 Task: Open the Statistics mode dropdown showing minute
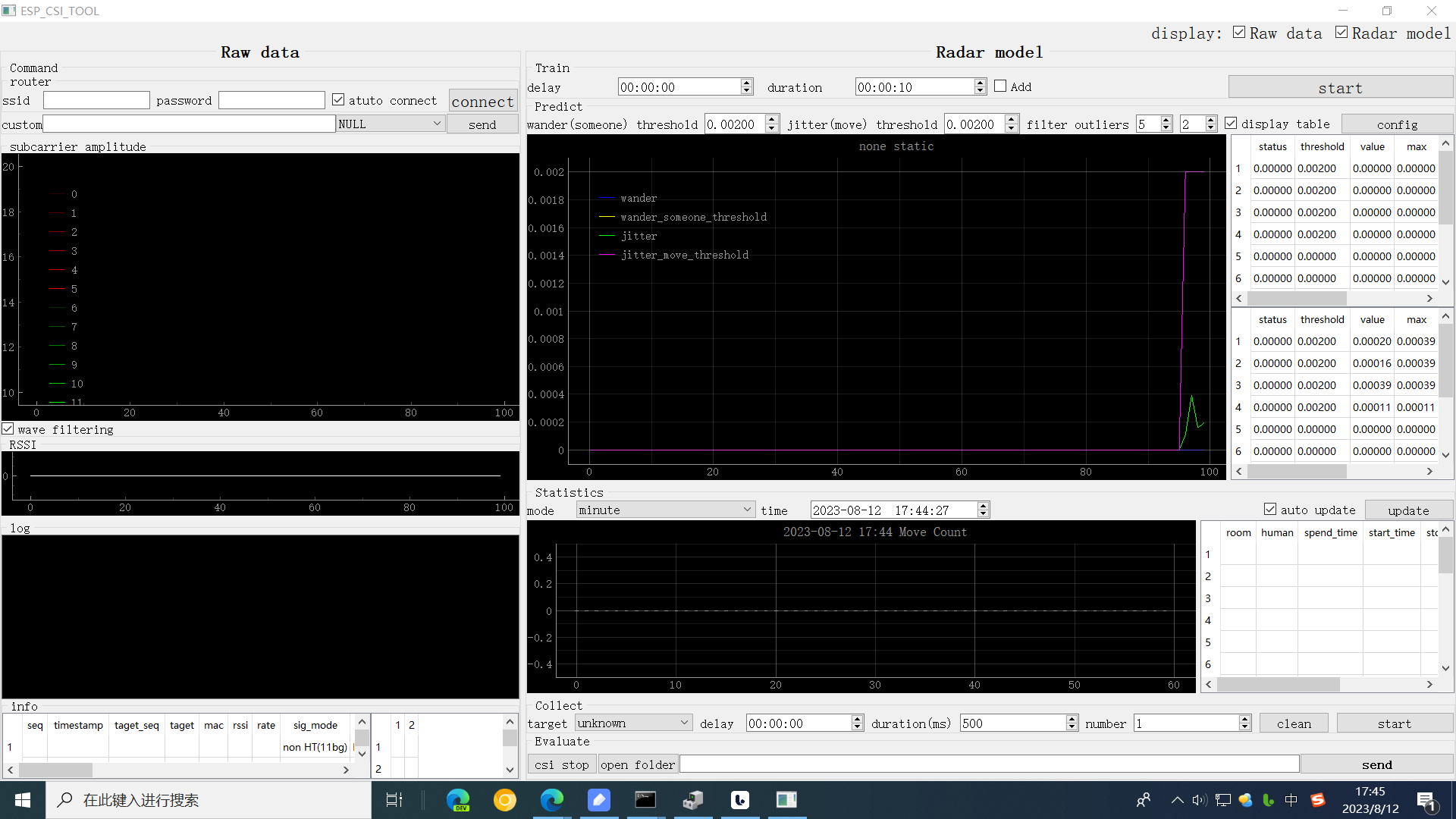pos(664,509)
